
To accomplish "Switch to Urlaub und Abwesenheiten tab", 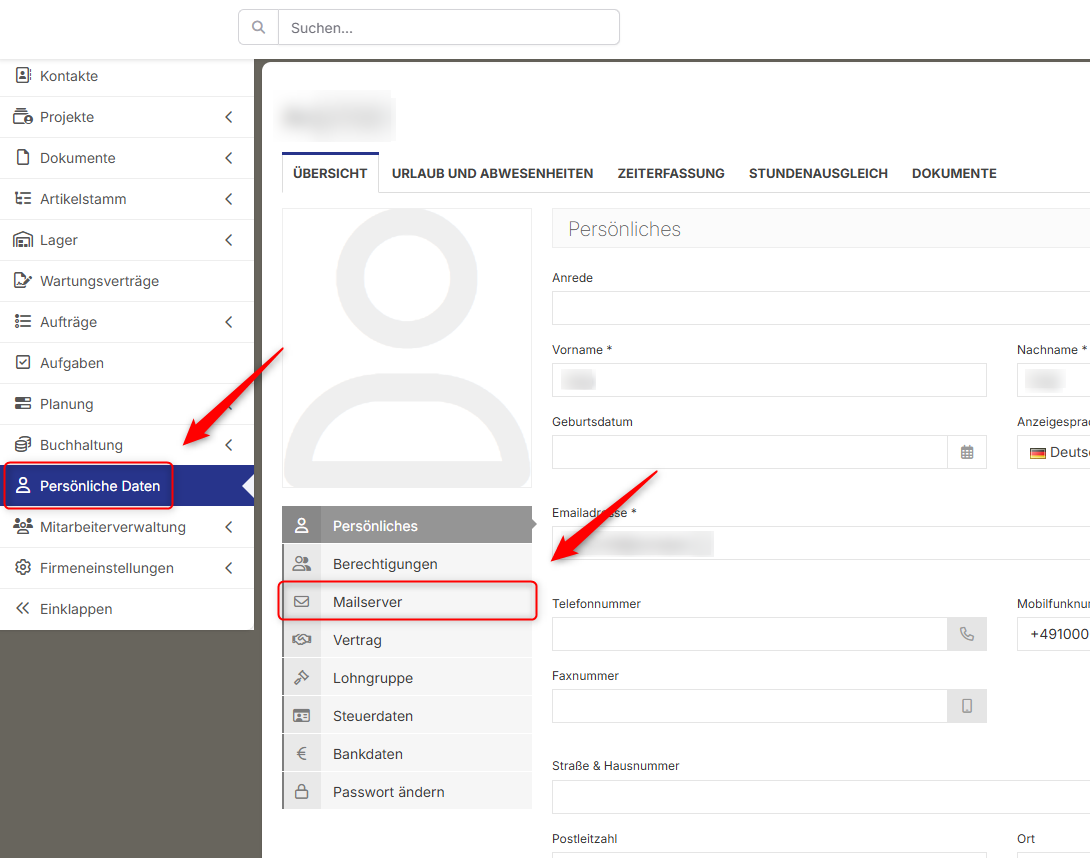I will [492, 173].
